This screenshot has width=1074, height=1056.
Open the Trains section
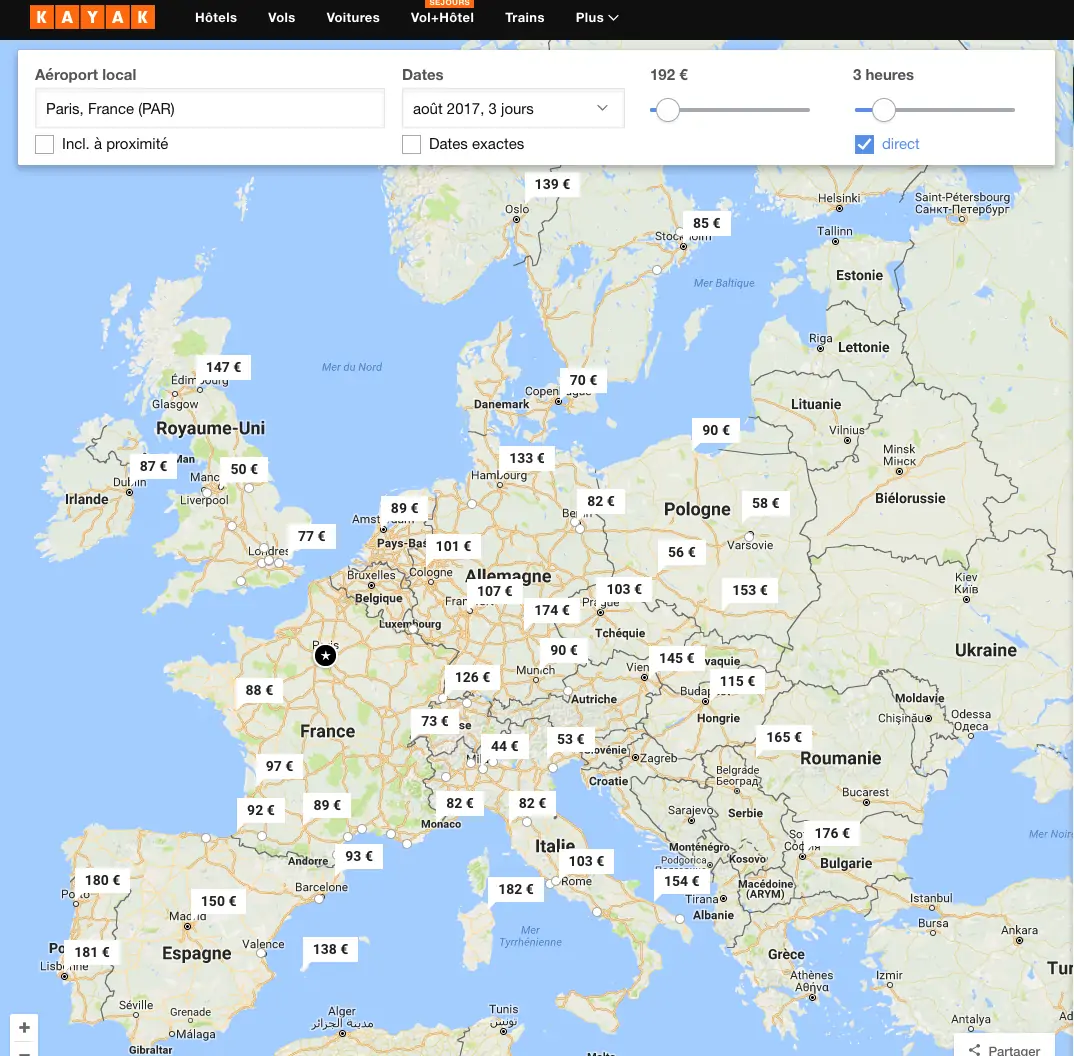pos(525,18)
